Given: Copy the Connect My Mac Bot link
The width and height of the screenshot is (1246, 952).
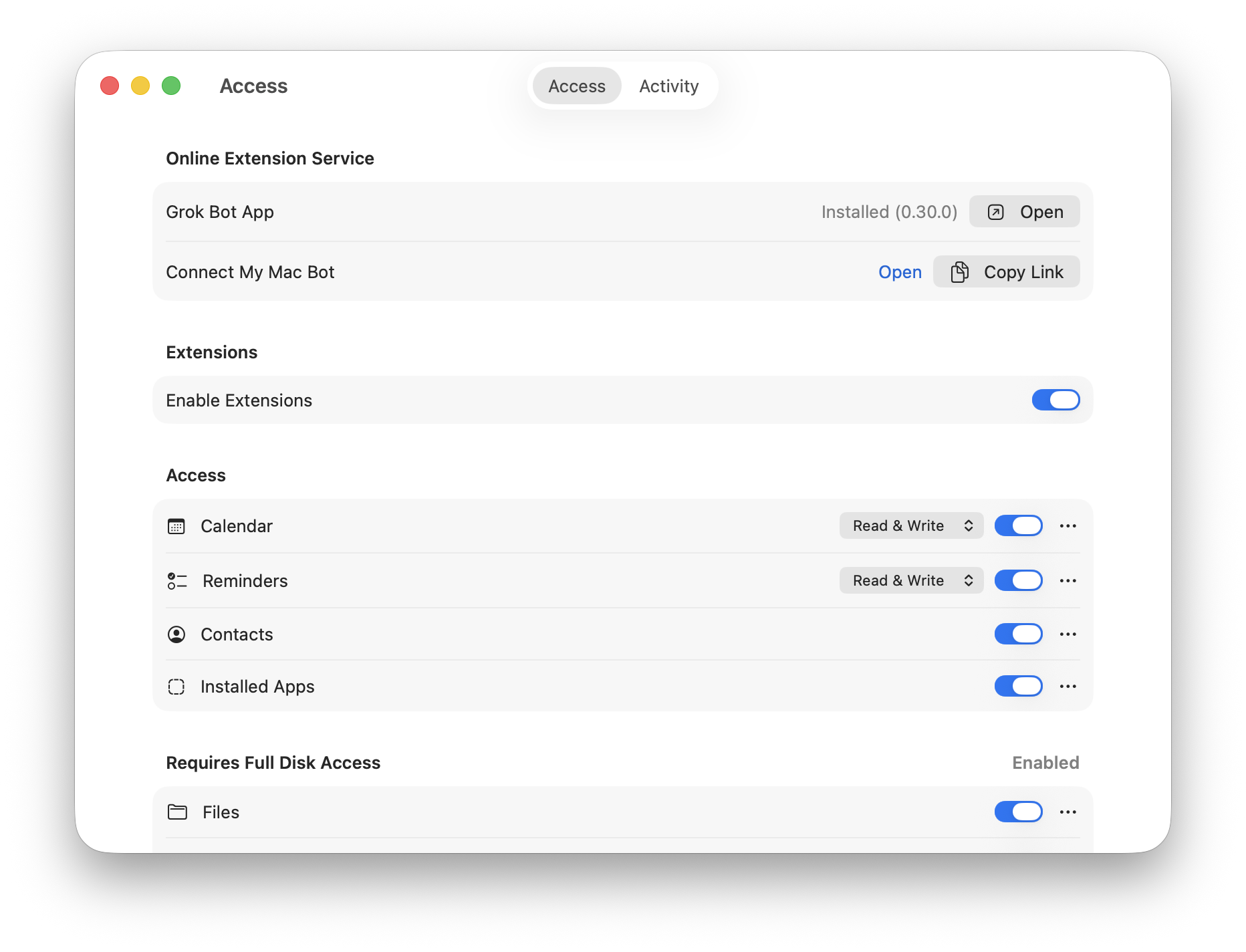Looking at the screenshot, I should [x=1007, y=272].
